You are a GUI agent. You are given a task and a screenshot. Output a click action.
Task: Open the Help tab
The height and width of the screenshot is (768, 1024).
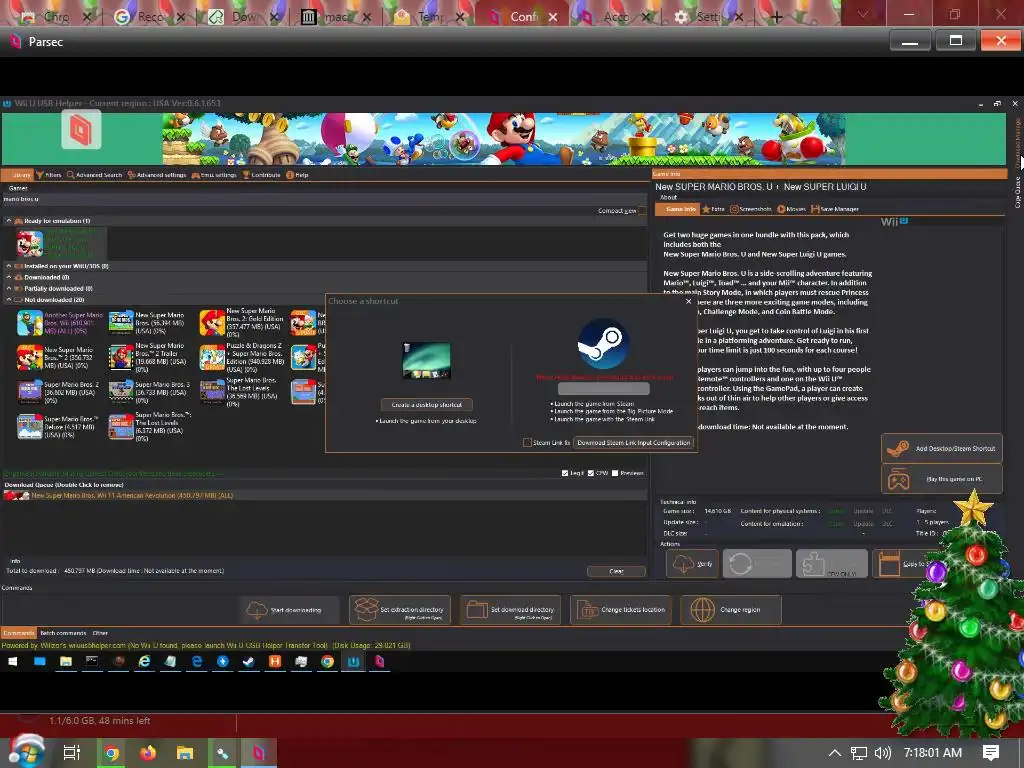pyautogui.click(x=297, y=175)
